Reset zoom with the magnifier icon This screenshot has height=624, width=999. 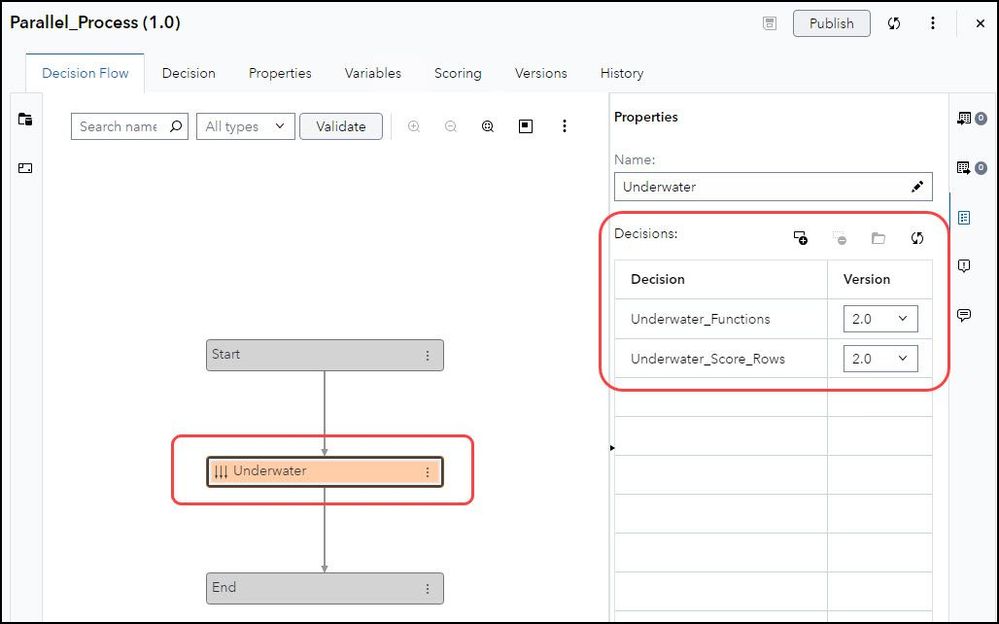[x=488, y=126]
